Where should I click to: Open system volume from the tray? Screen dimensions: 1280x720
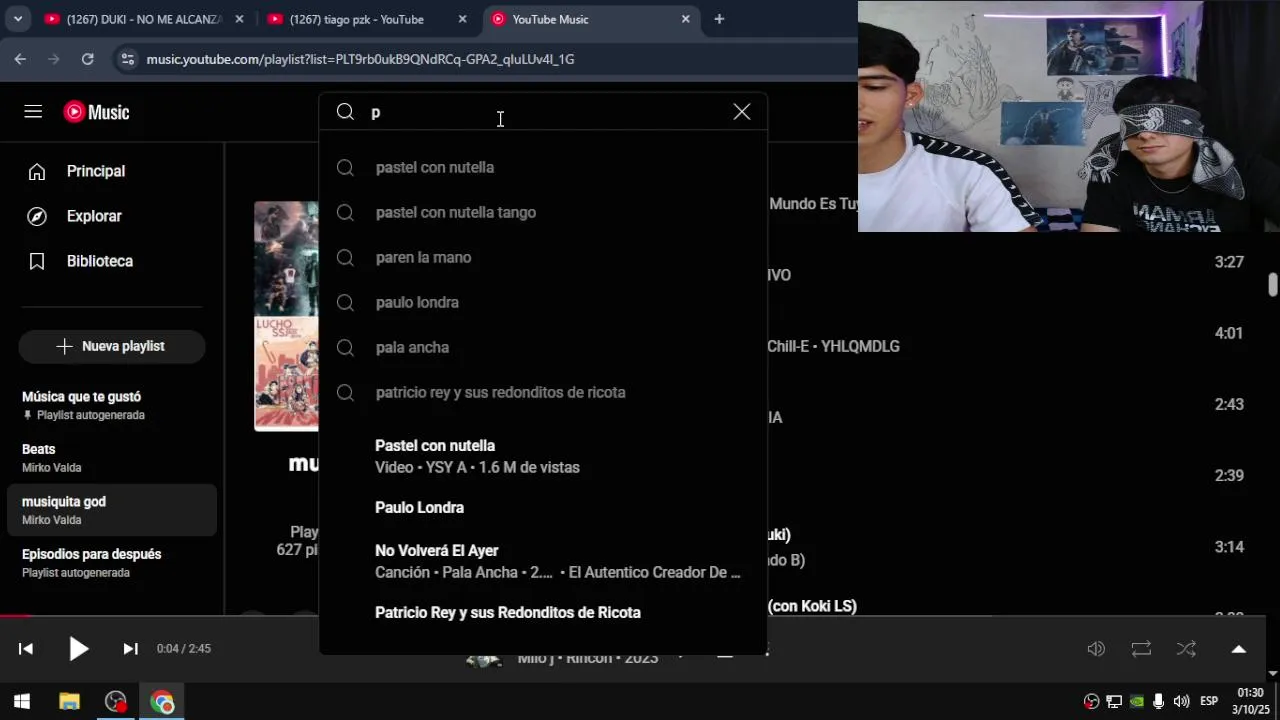click(1181, 702)
